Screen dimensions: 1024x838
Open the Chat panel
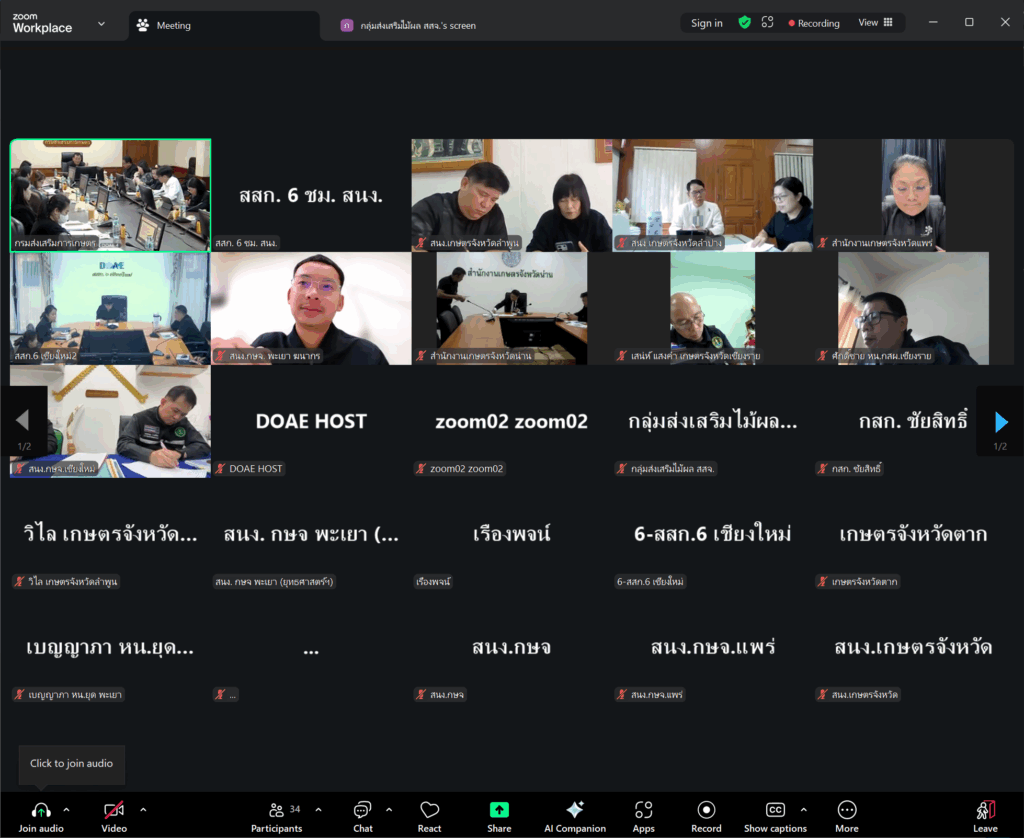362,815
